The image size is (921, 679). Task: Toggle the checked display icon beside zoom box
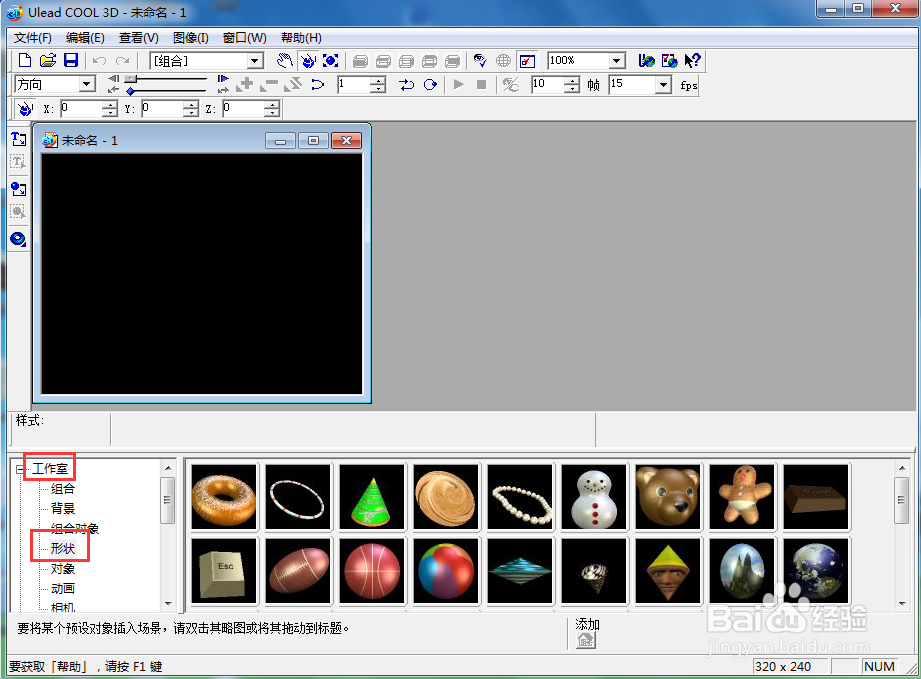point(527,61)
